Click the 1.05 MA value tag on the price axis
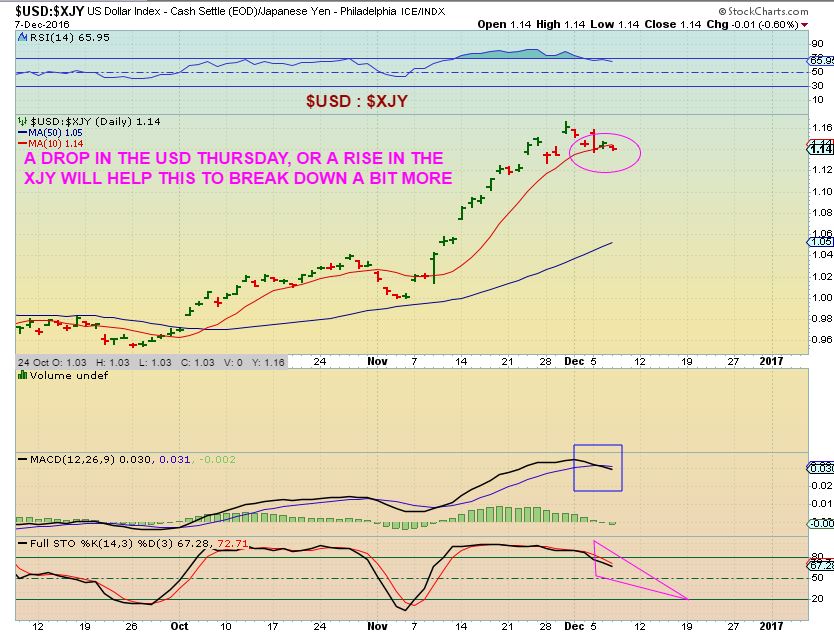Viewport: 834px width, 636px height. pyautogui.click(x=821, y=242)
